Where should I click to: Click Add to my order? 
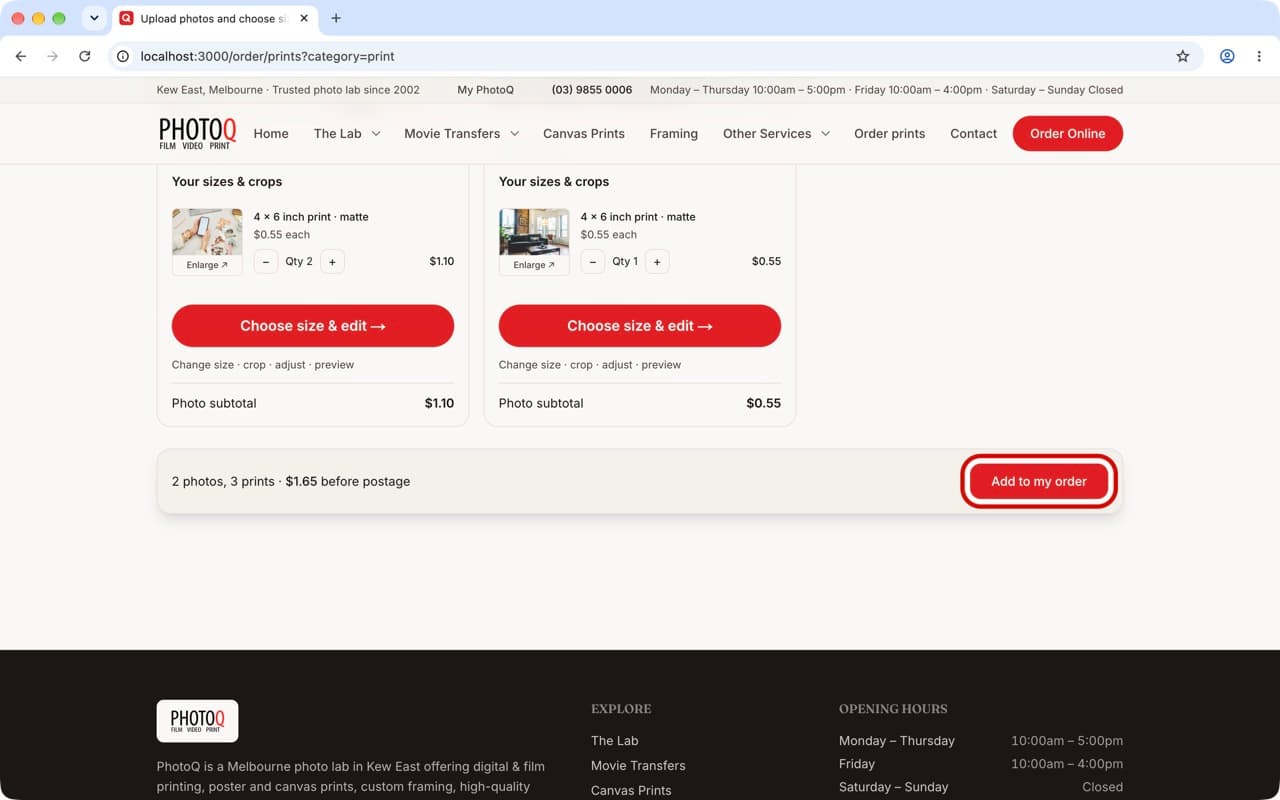[1039, 481]
